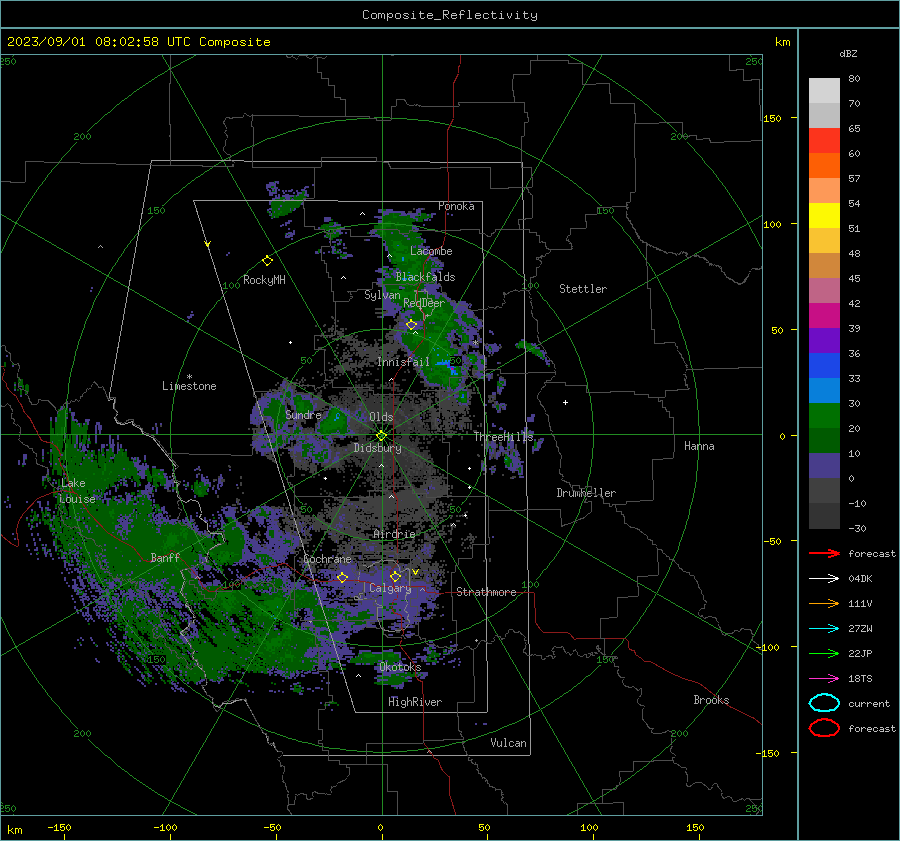Screen dimensions: 900x841
Task: Click the yellow diamond marker above Calgary
Action: [x=395, y=576]
